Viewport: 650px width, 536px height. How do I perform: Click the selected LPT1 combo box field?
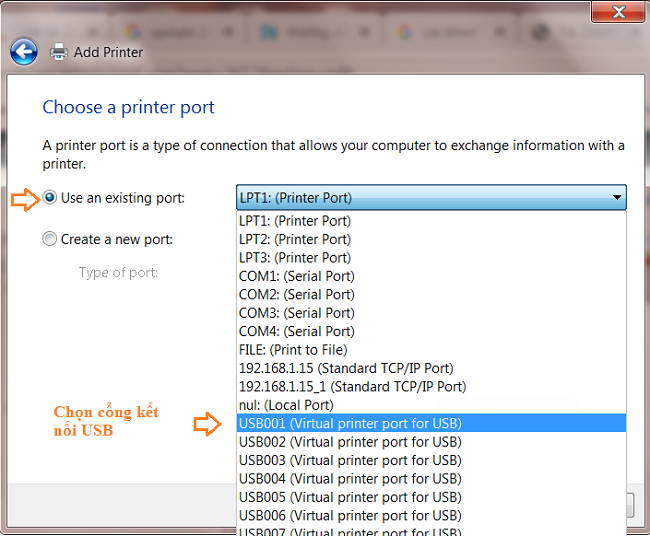[x=420, y=198]
